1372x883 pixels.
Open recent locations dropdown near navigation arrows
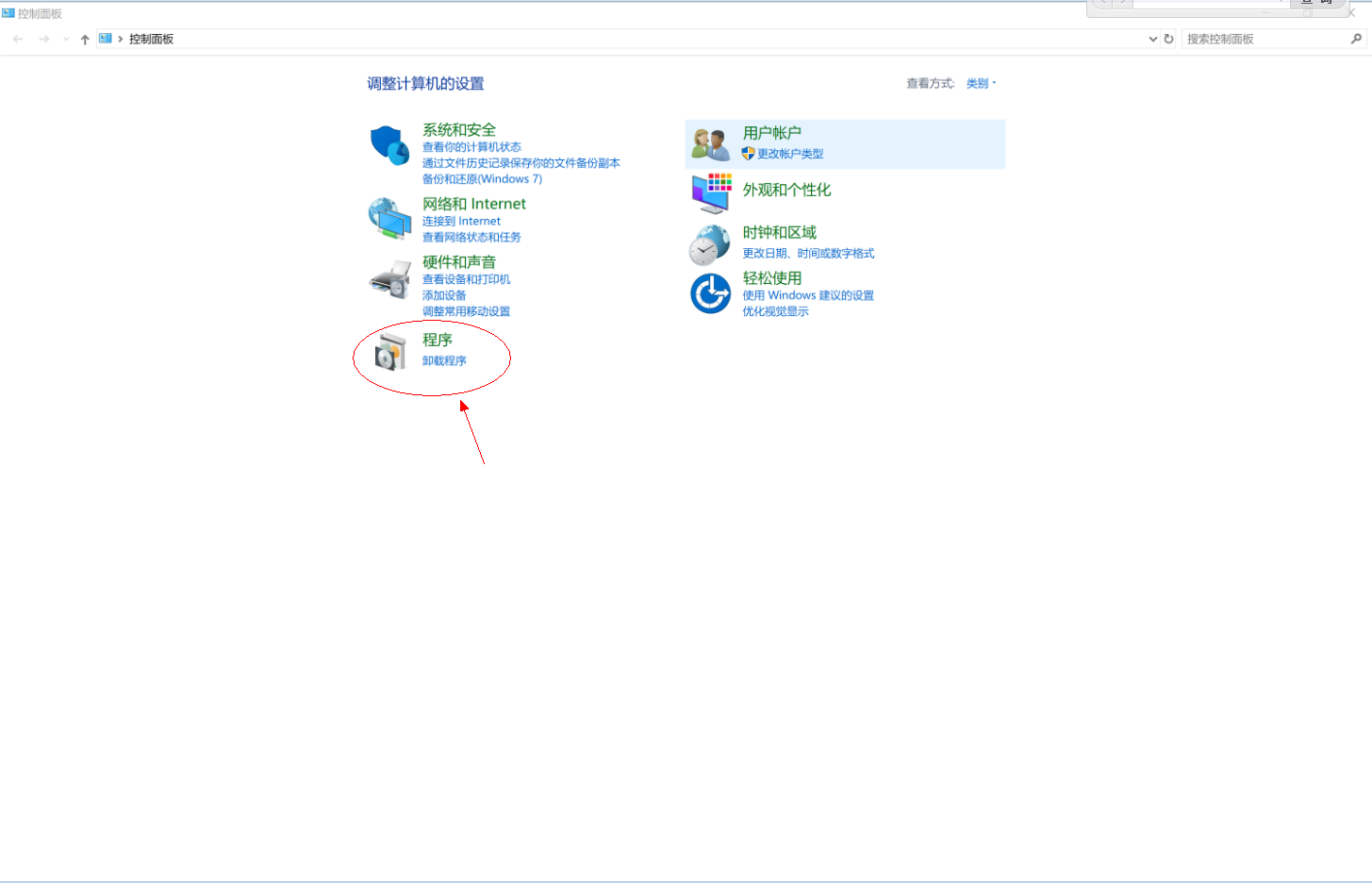pos(66,39)
